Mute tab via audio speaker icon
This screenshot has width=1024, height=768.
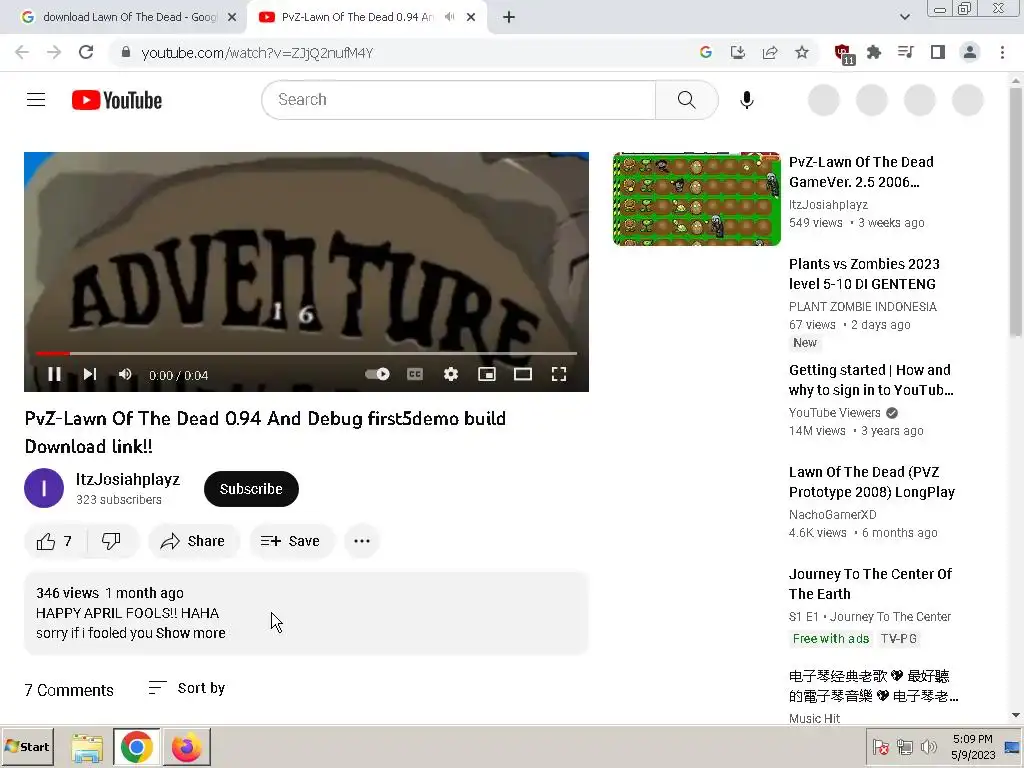click(449, 17)
